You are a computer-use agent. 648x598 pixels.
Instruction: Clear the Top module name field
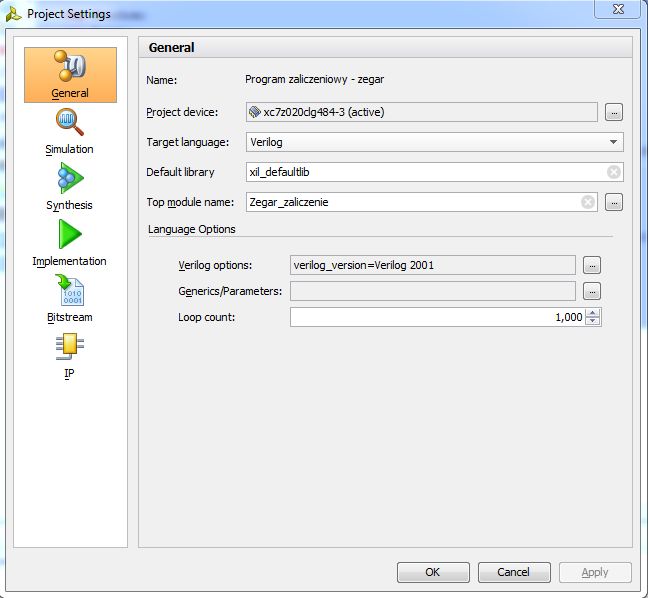(x=588, y=202)
